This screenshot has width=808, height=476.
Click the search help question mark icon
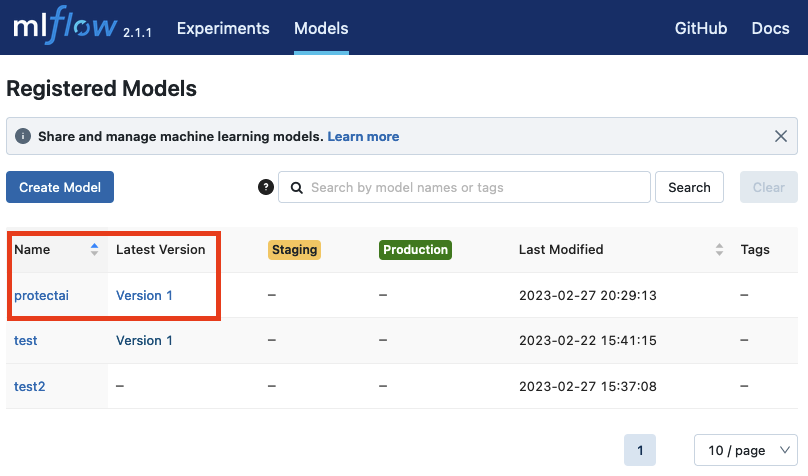tap(265, 187)
